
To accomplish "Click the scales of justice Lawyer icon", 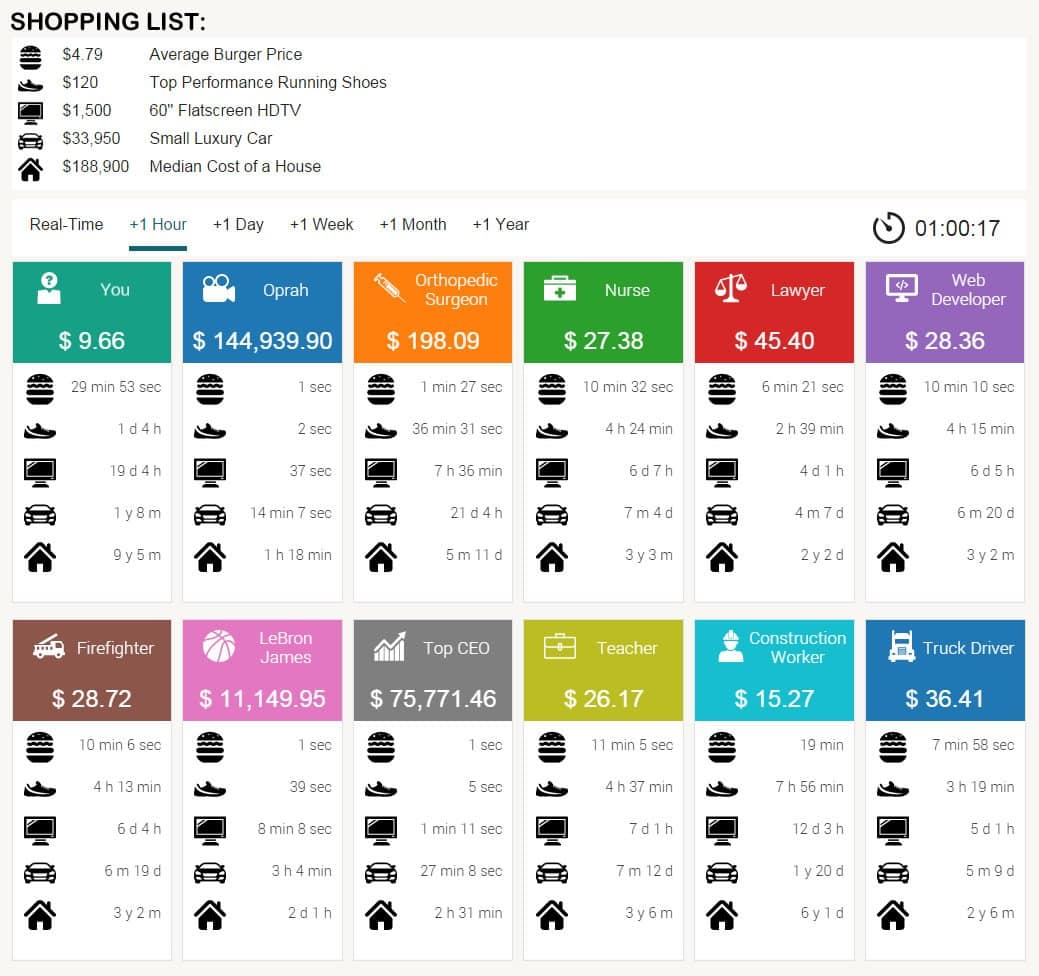I will [x=730, y=289].
